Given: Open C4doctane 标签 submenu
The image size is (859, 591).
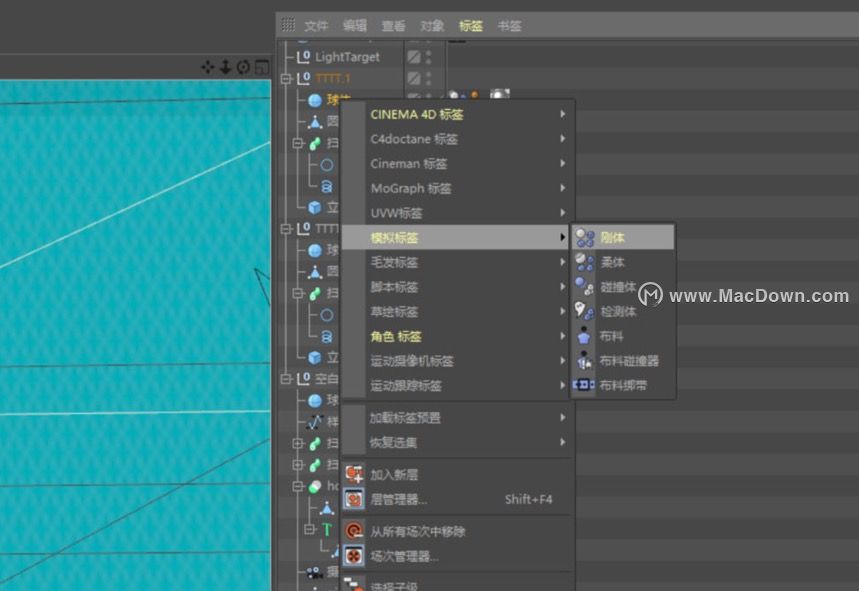Looking at the screenshot, I should tap(457, 139).
